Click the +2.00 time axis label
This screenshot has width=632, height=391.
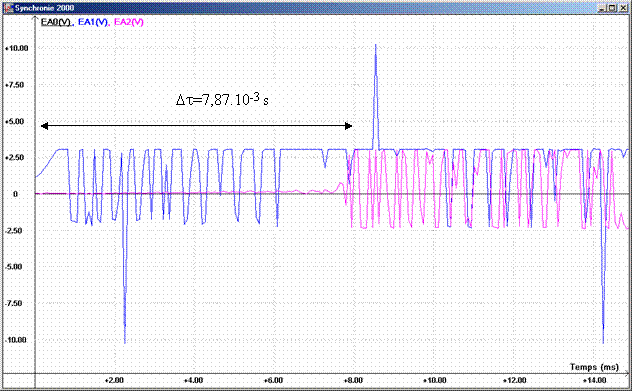click(114, 380)
